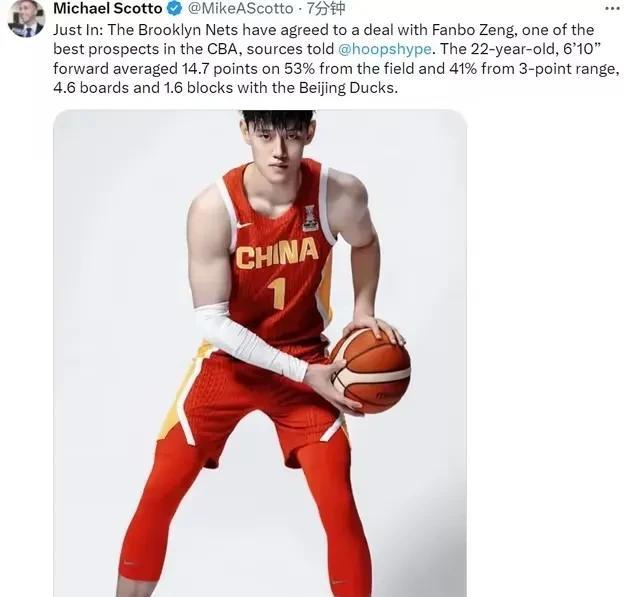
Task: Click the name "Fanbo Zeng" in the tweet
Action: (474, 30)
